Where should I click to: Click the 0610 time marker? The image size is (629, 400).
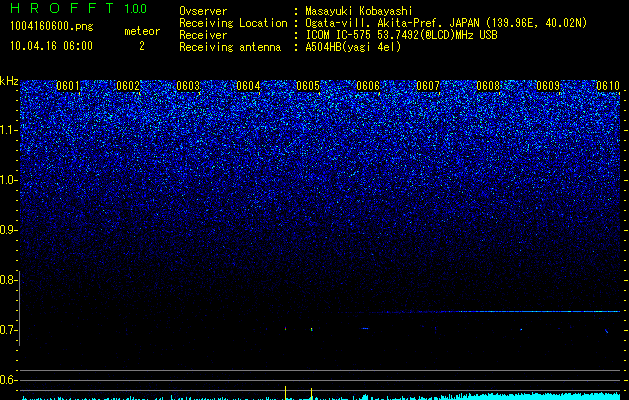tap(608, 86)
